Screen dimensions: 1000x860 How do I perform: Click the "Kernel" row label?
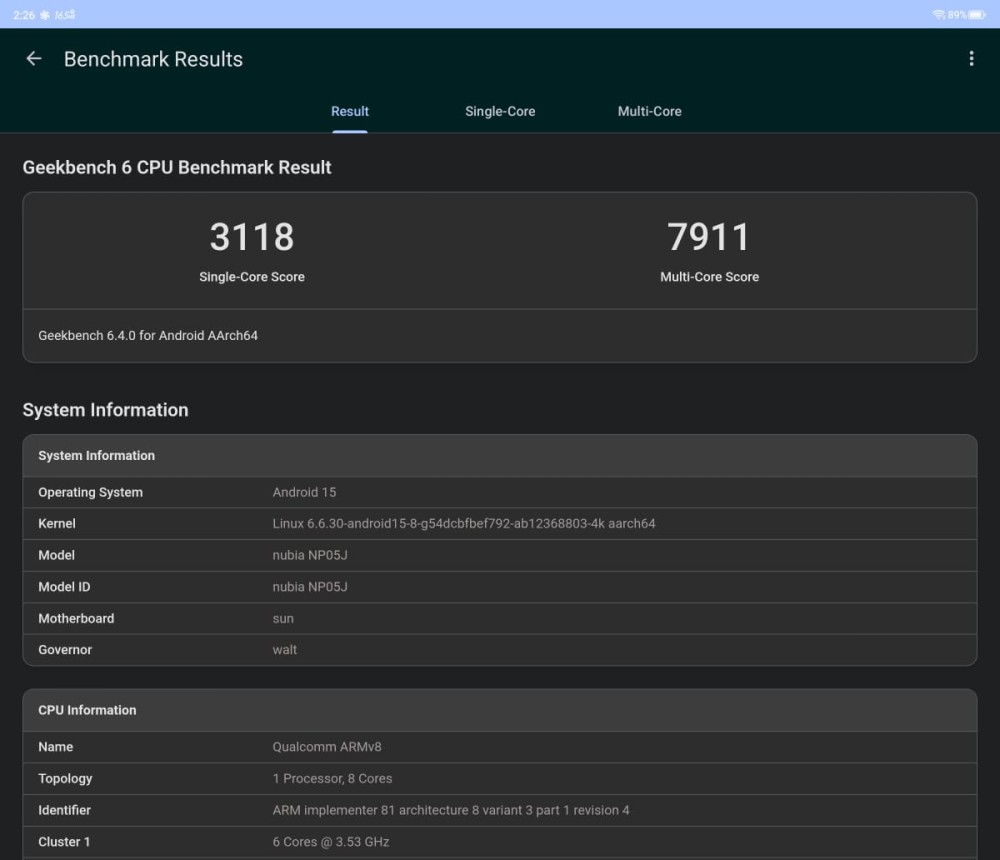point(57,524)
